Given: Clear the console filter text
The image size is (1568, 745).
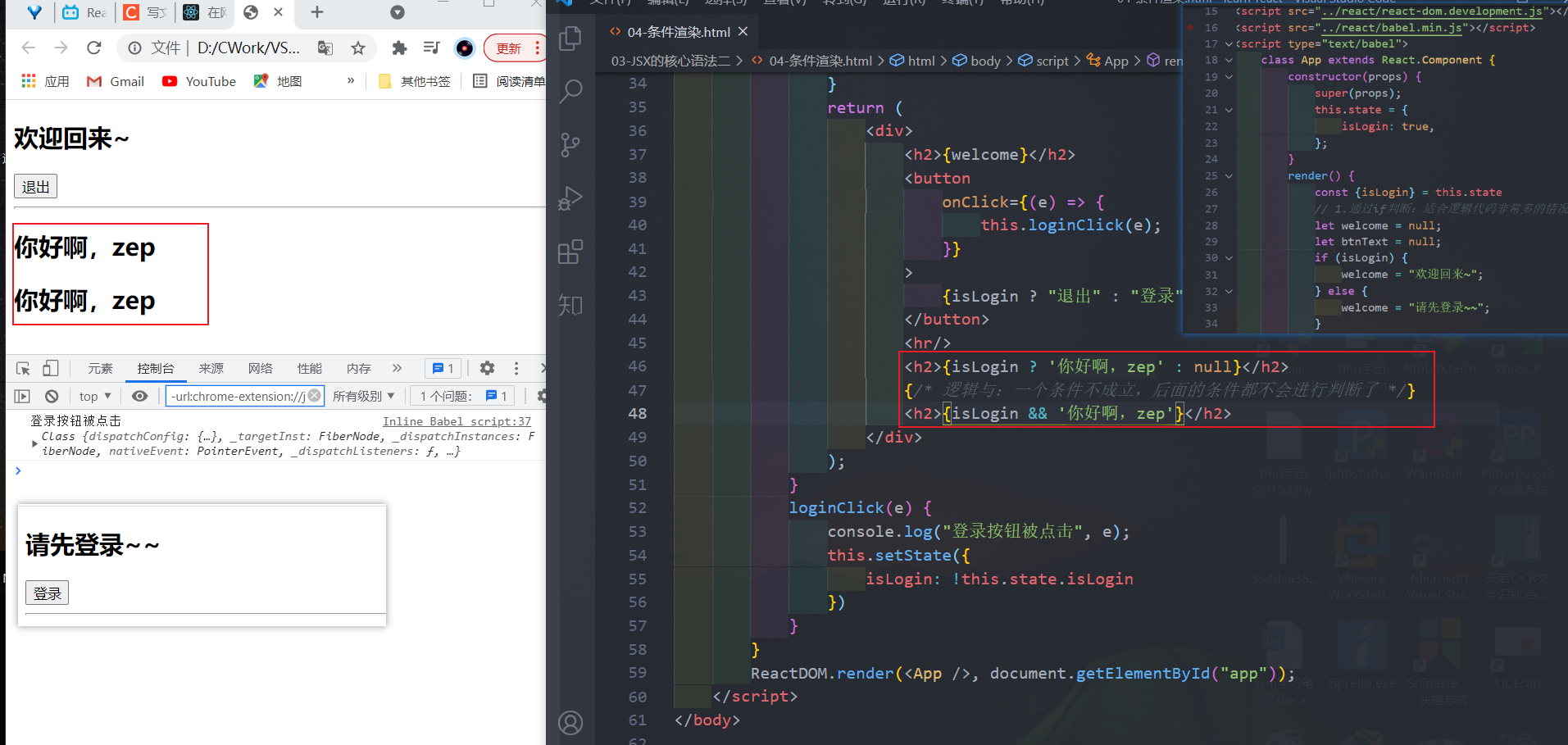Looking at the screenshot, I should (316, 397).
